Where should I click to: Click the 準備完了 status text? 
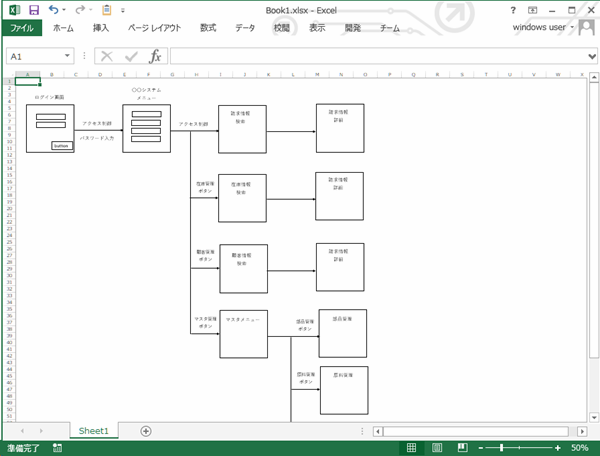(x=23, y=448)
